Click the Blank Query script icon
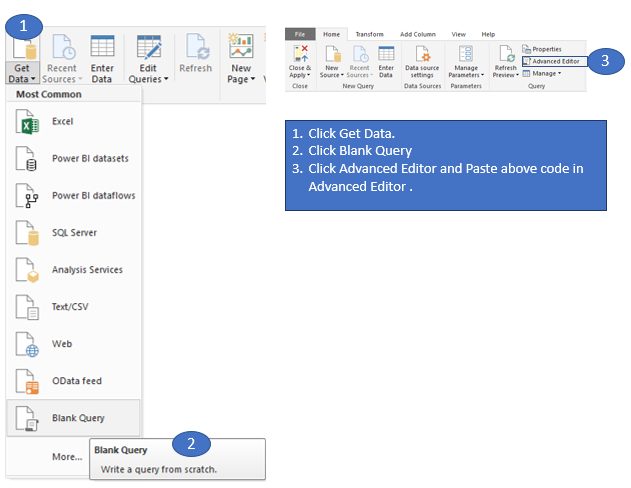 pos(27,419)
